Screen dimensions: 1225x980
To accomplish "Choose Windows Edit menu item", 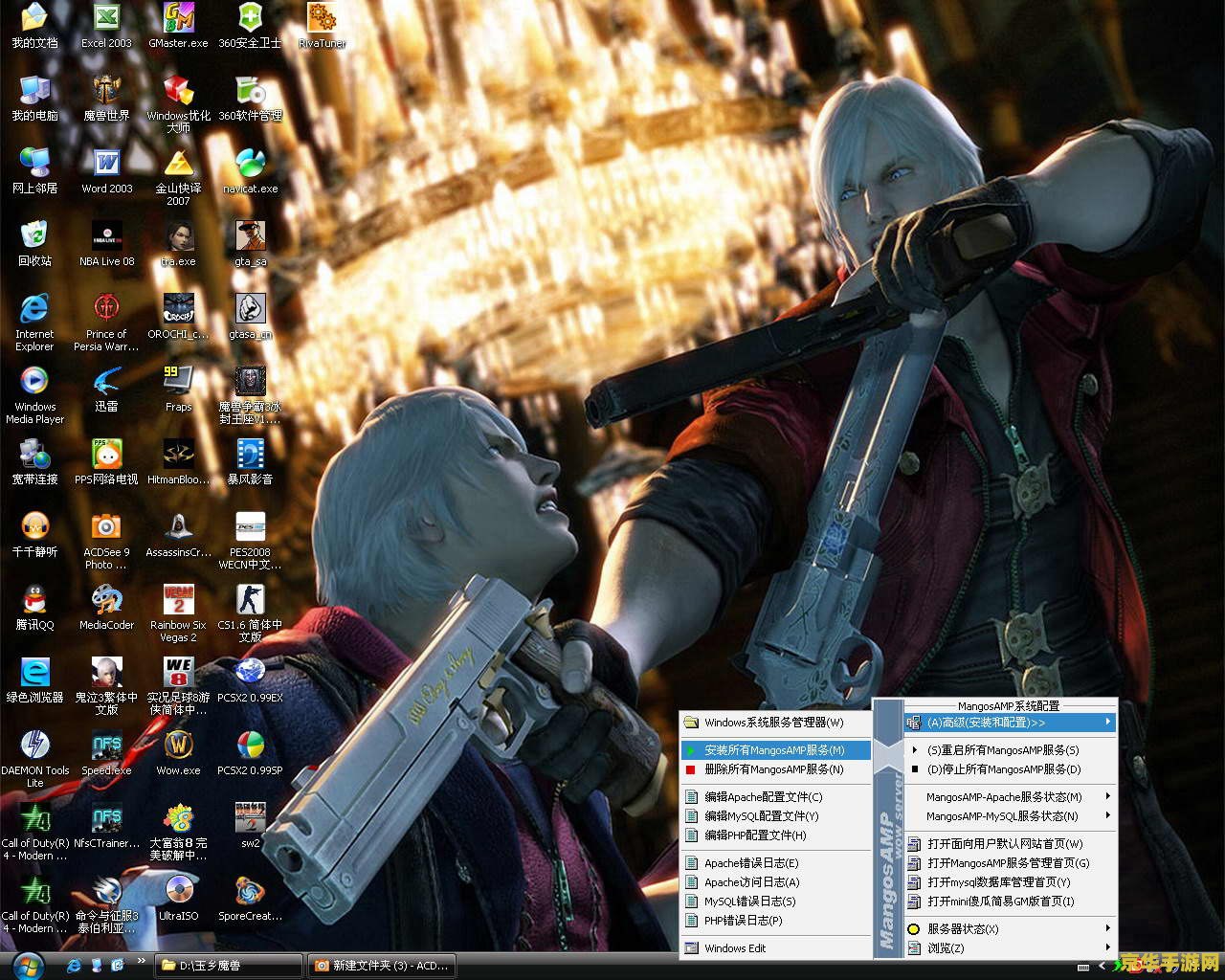I will pos(775,948).
